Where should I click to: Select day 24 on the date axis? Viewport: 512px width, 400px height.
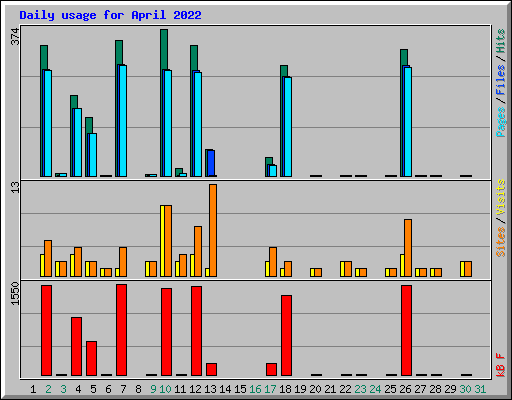point(375,389)
